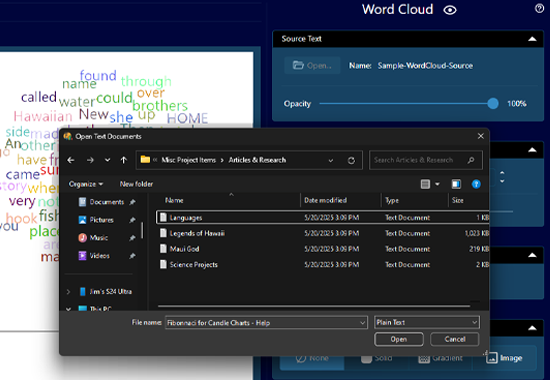Viewport: 550px width, 380px height.
Task: Select the Image background option
Action: click(x=504, y=358)
